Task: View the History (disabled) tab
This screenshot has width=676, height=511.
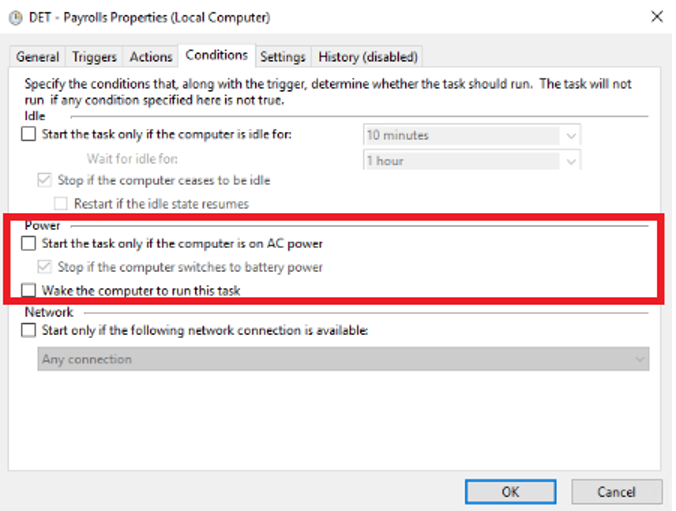Action: pyautogui.click(x=368, y=57)
